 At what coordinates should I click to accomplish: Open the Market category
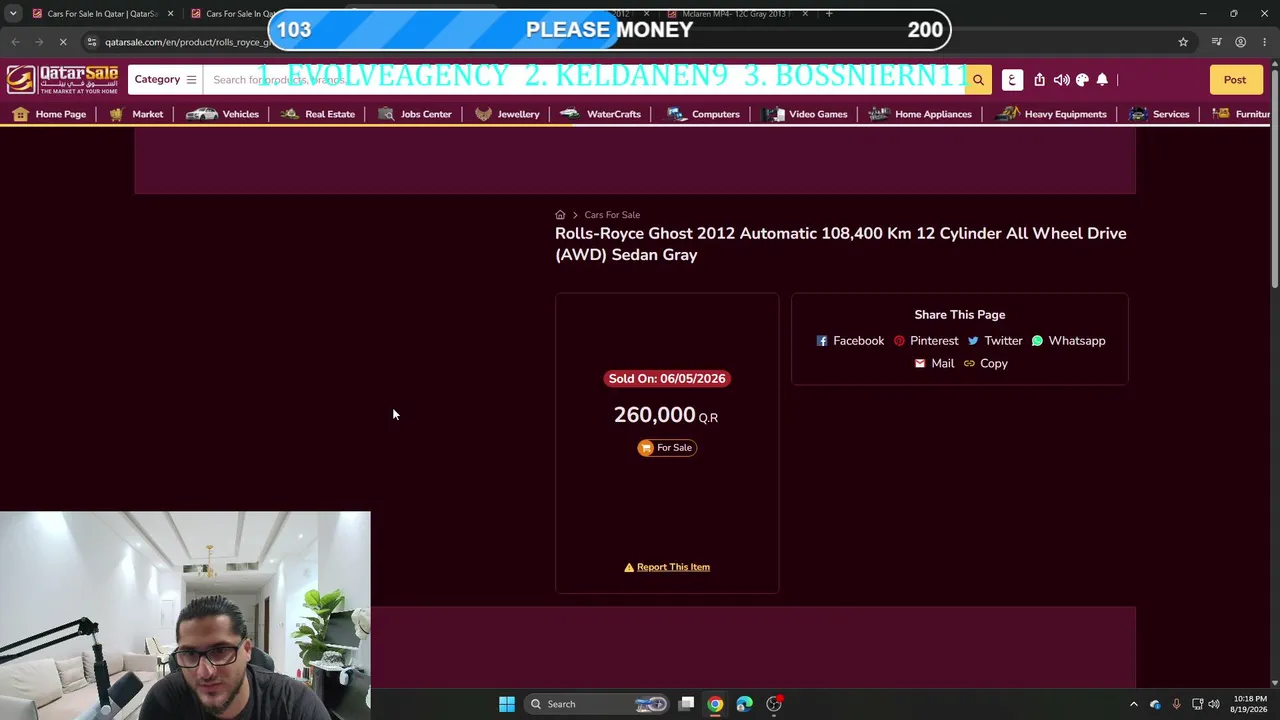pyautogui.click(x=136, y=114)
